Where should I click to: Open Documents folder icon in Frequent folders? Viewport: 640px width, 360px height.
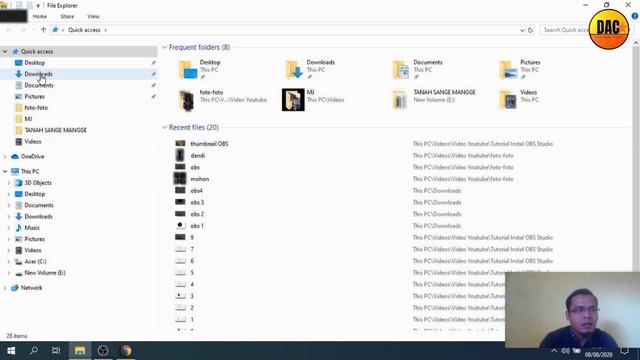(400, 70)
